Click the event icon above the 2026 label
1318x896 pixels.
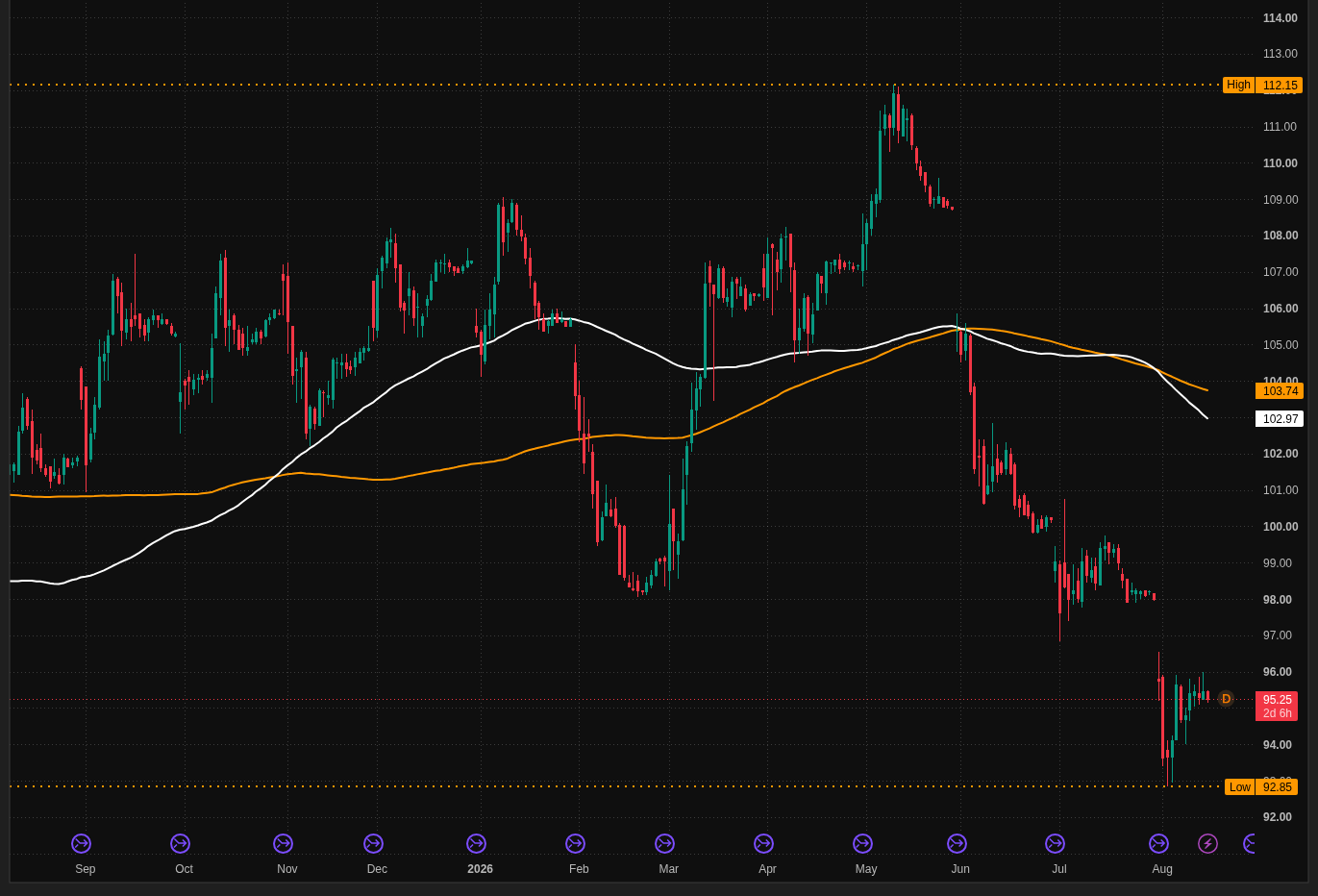click(476, 843)
